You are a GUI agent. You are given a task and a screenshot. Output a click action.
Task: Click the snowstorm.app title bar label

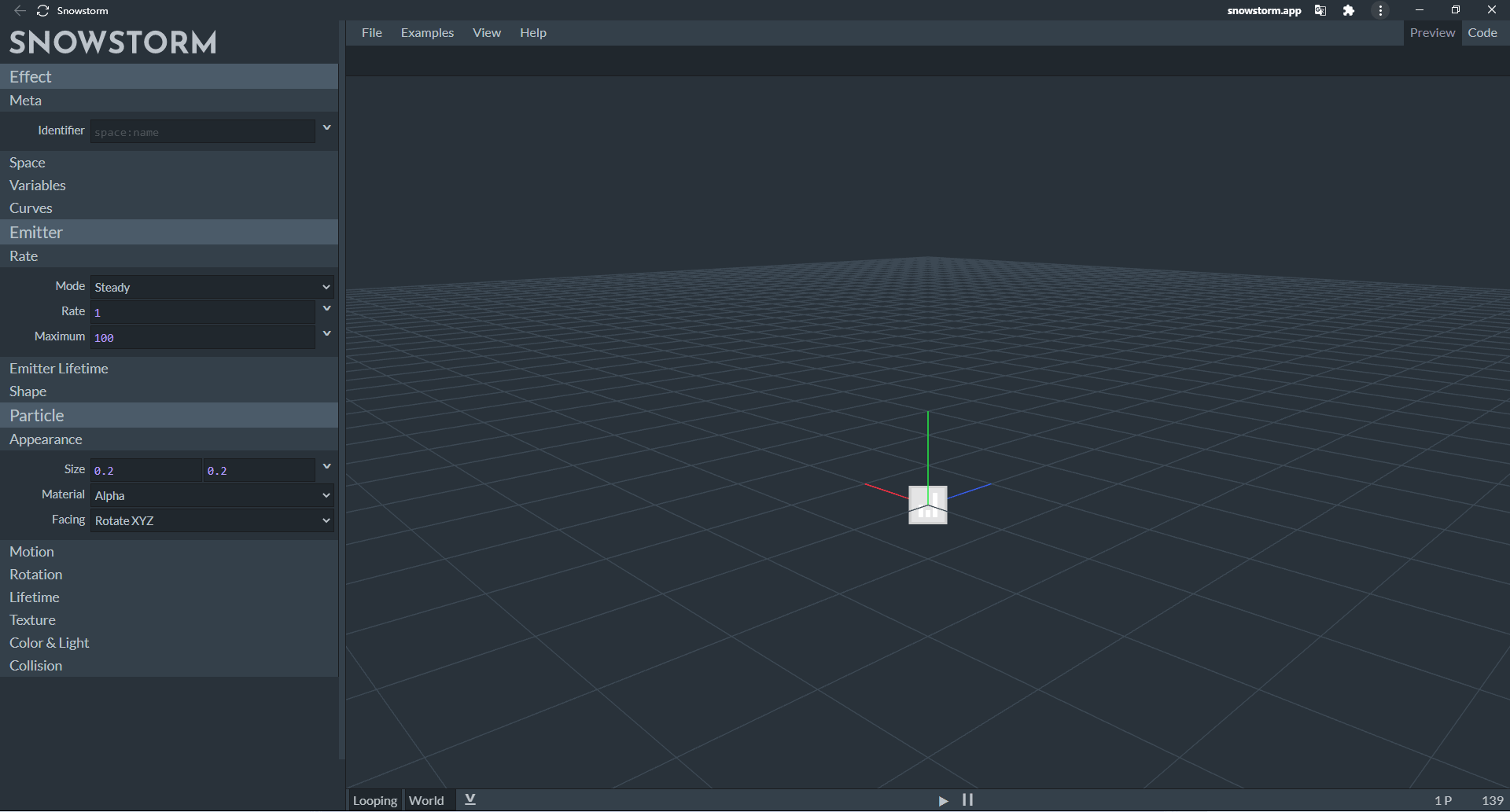pyautogui.click(x=1264, y=10)
